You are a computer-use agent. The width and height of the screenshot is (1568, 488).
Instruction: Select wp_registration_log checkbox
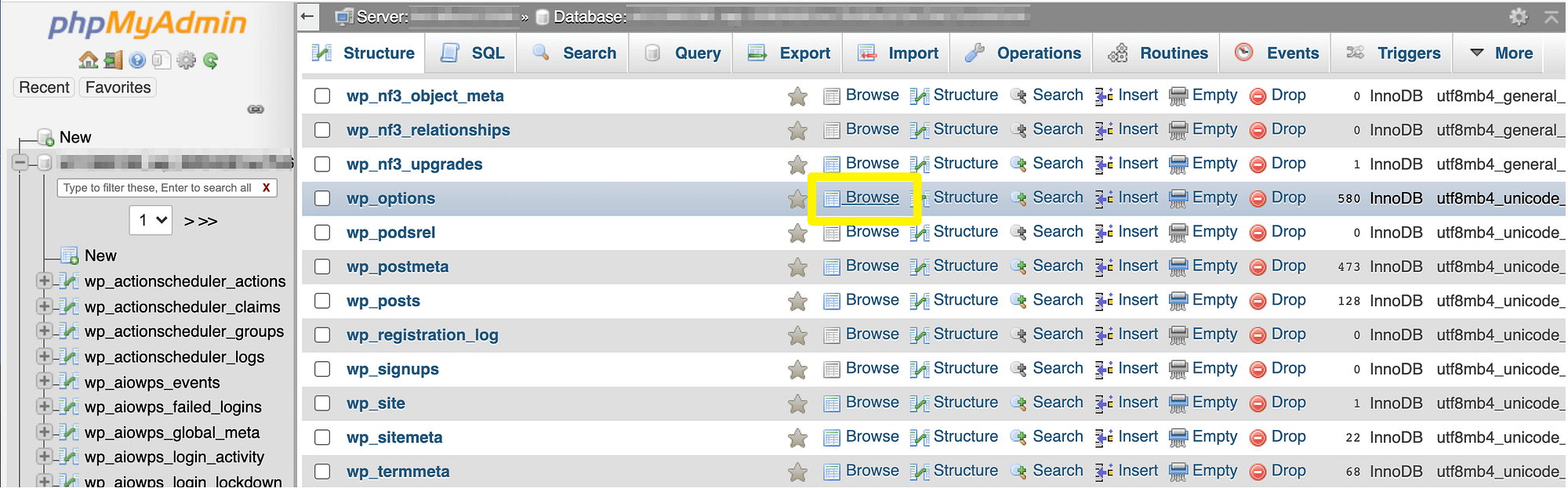tap(322, 335)
